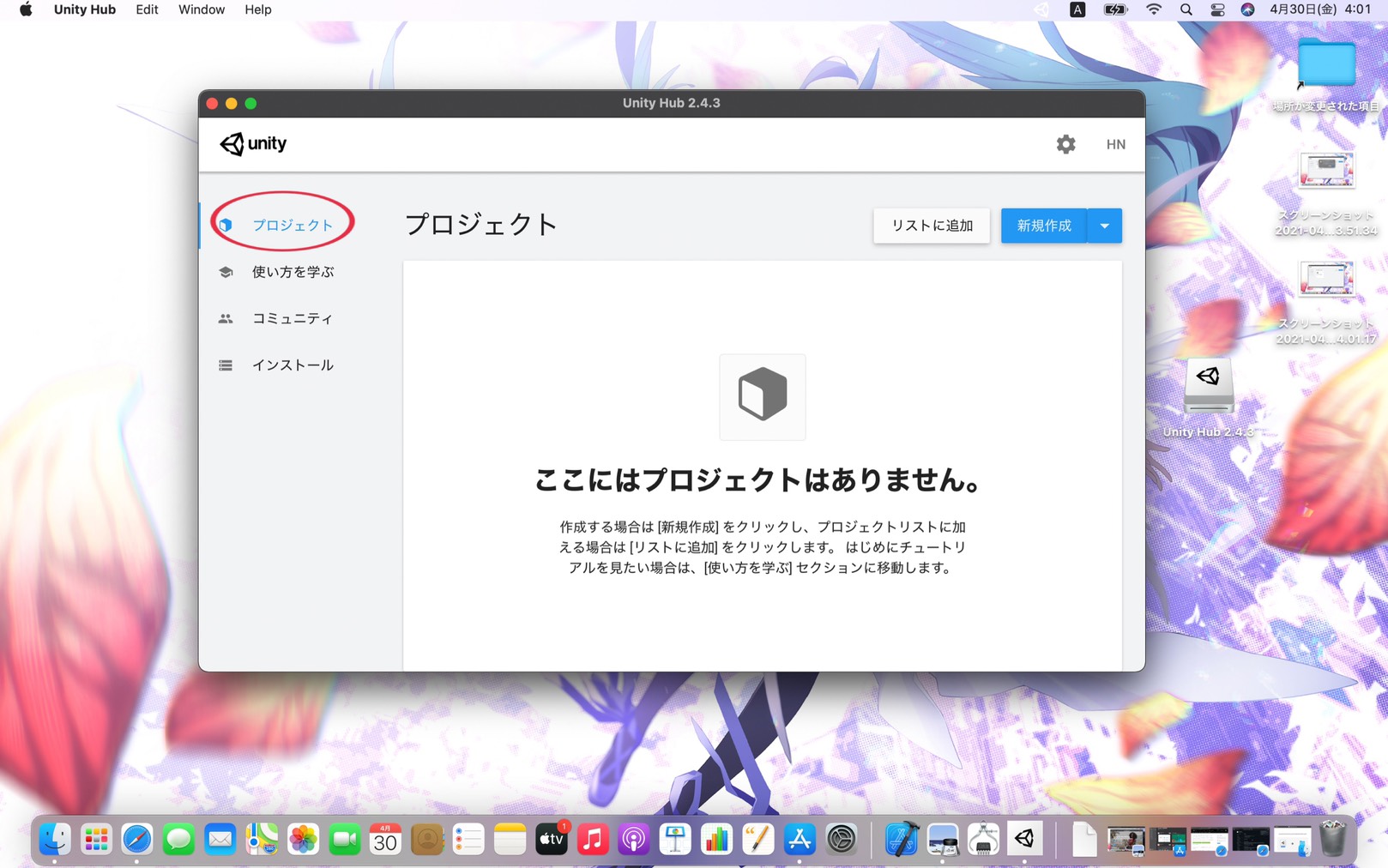Click the date and time 4月30日(金) 4:01
This screenshot has width=1388, height=868.
[x=1319, y=9]
